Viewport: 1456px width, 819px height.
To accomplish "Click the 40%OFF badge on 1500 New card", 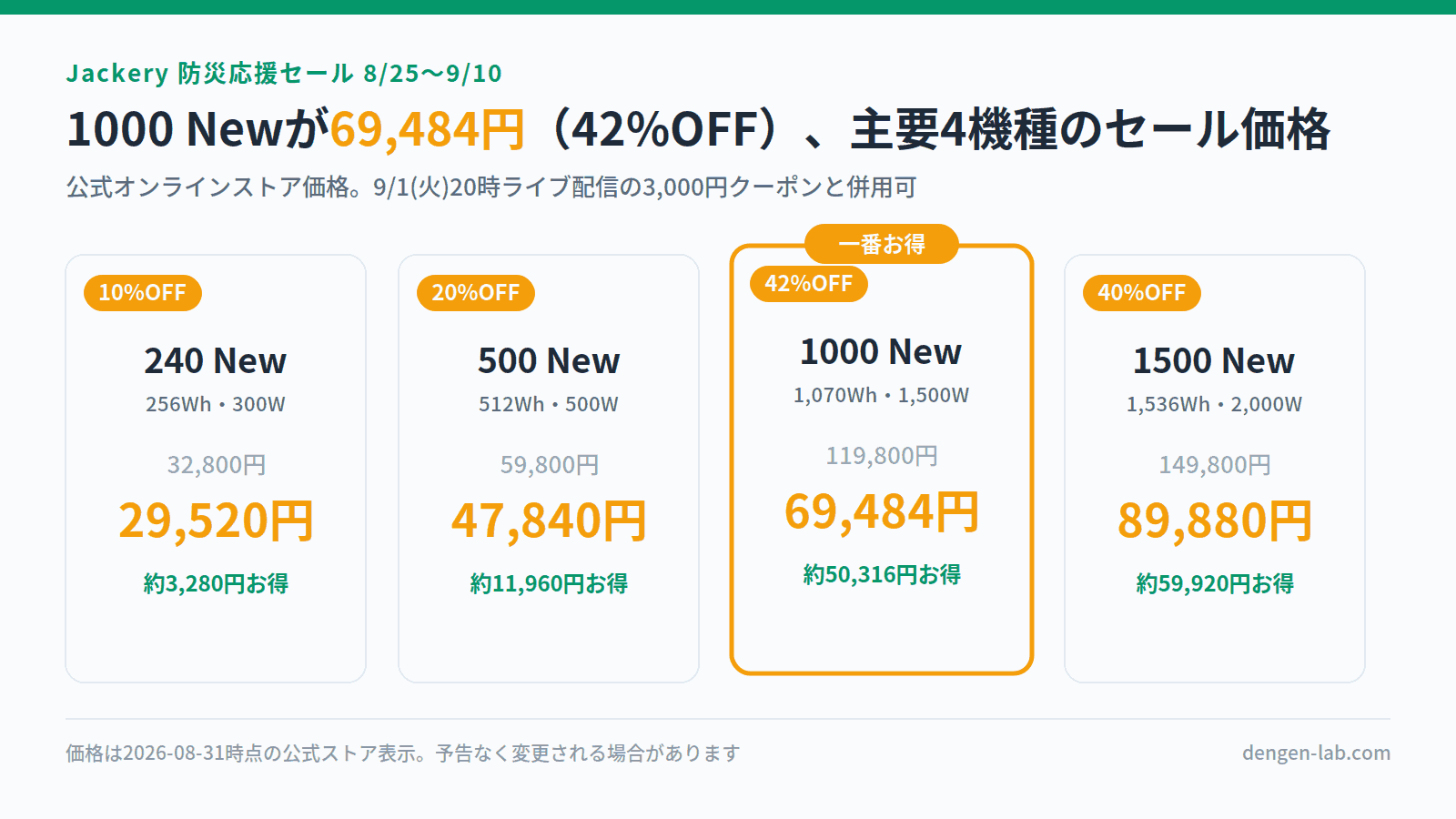I will point(1142,293).
